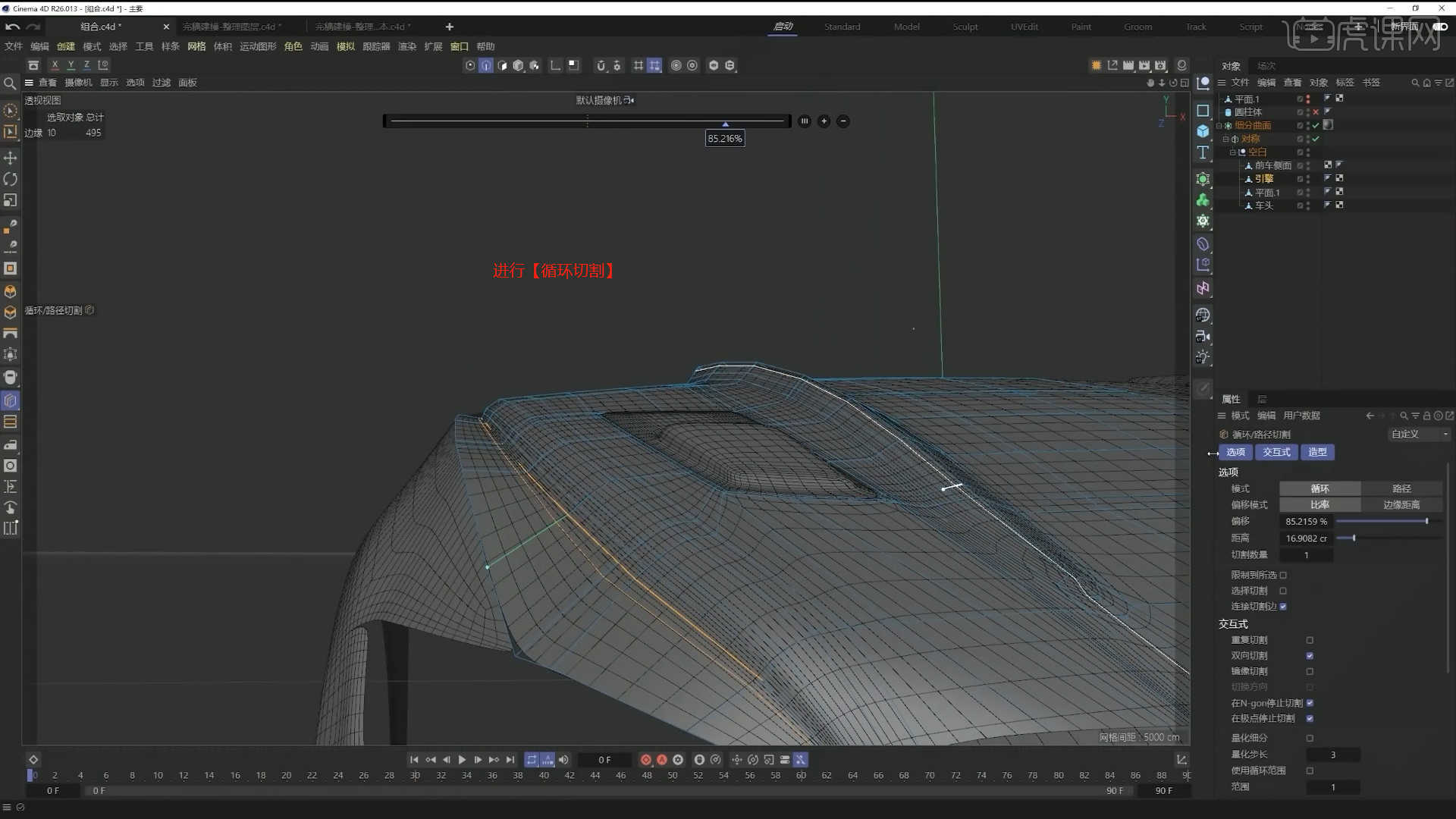Set offset mode to 边缘距离
Image resolution: width=1456 pixels, height=819 pixels.
1401,505
